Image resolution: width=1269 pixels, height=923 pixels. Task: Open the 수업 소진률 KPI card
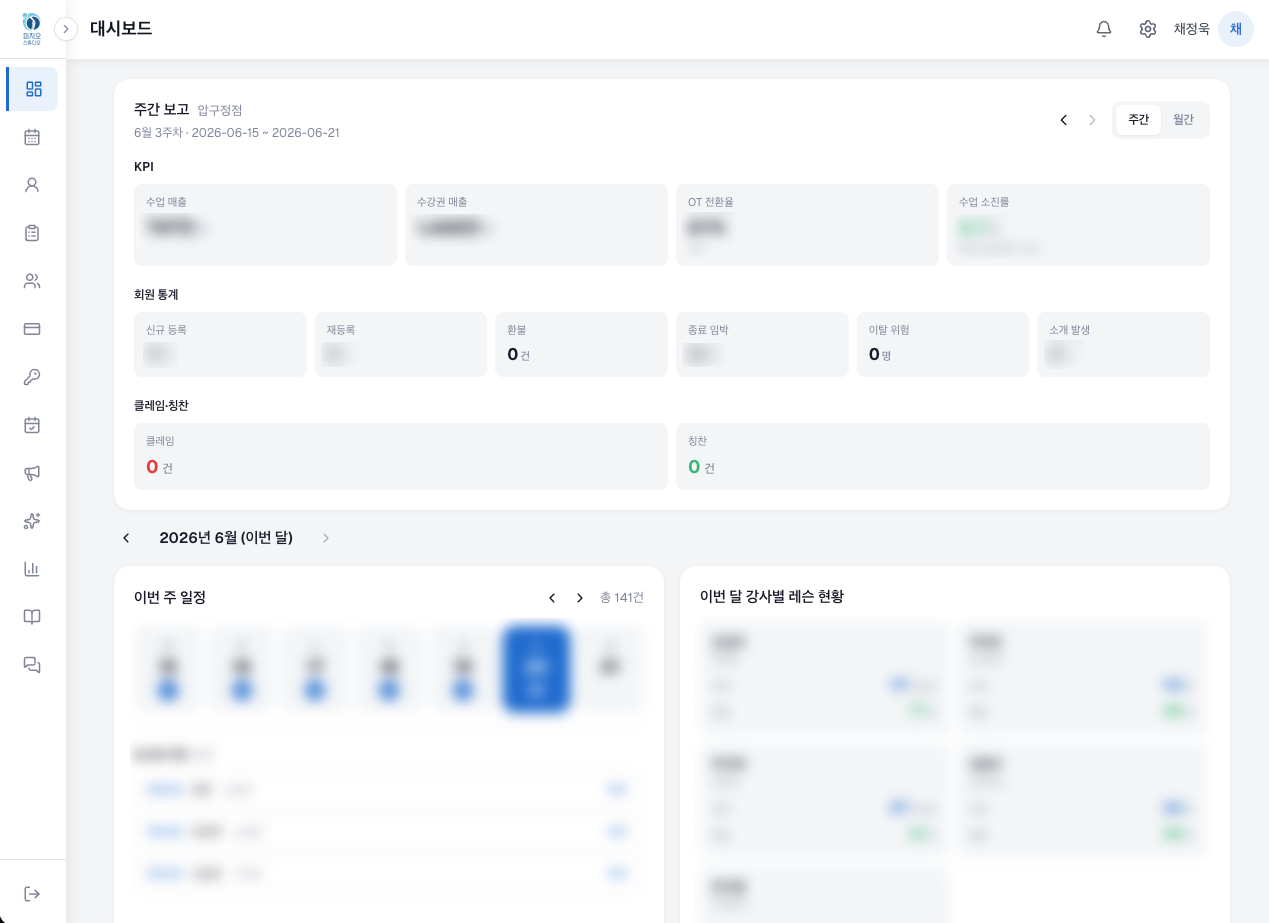click(1078, 225)
